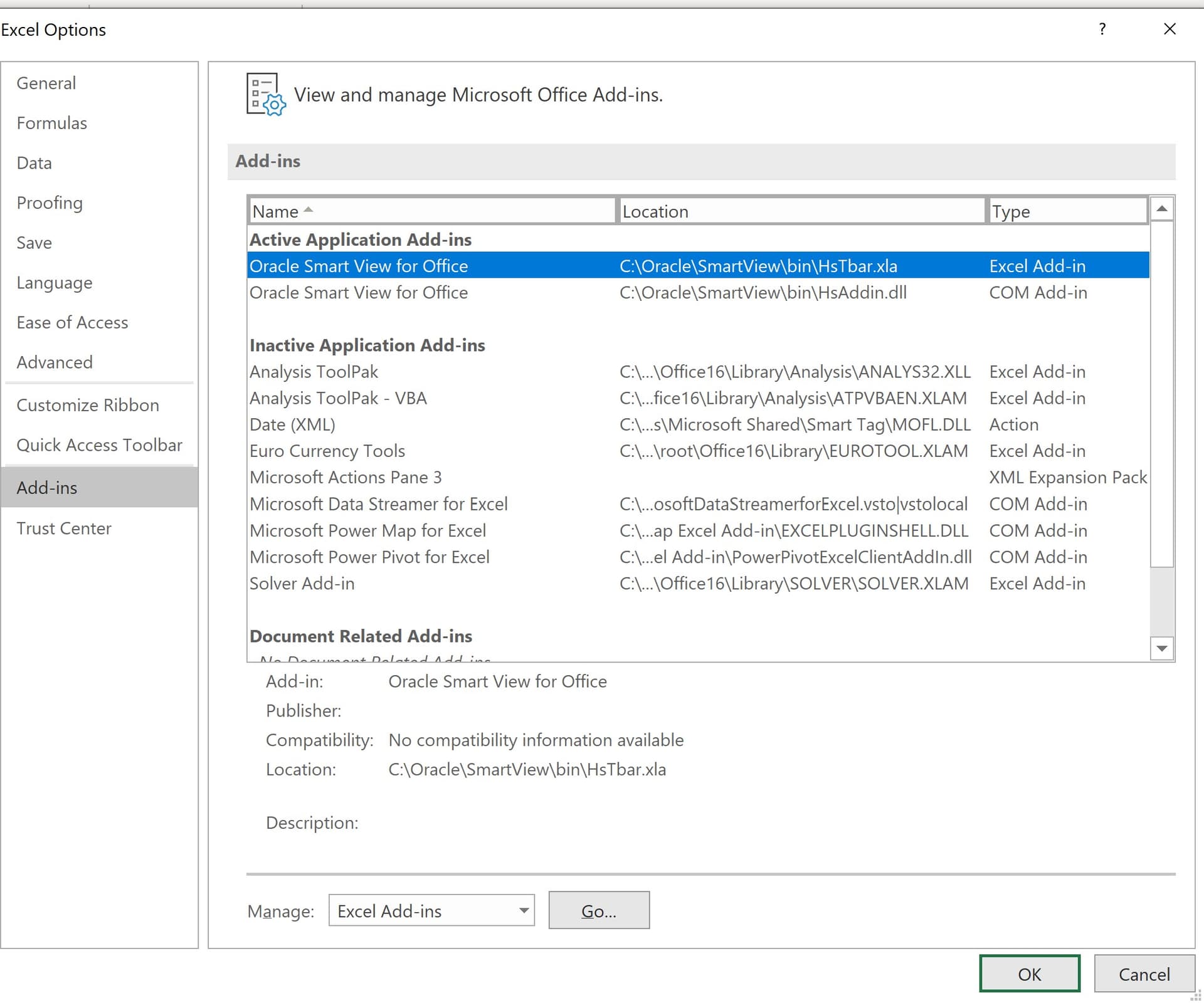Click the scrollbar down arrow
1204x1003 pixels.
point(1163,649)
